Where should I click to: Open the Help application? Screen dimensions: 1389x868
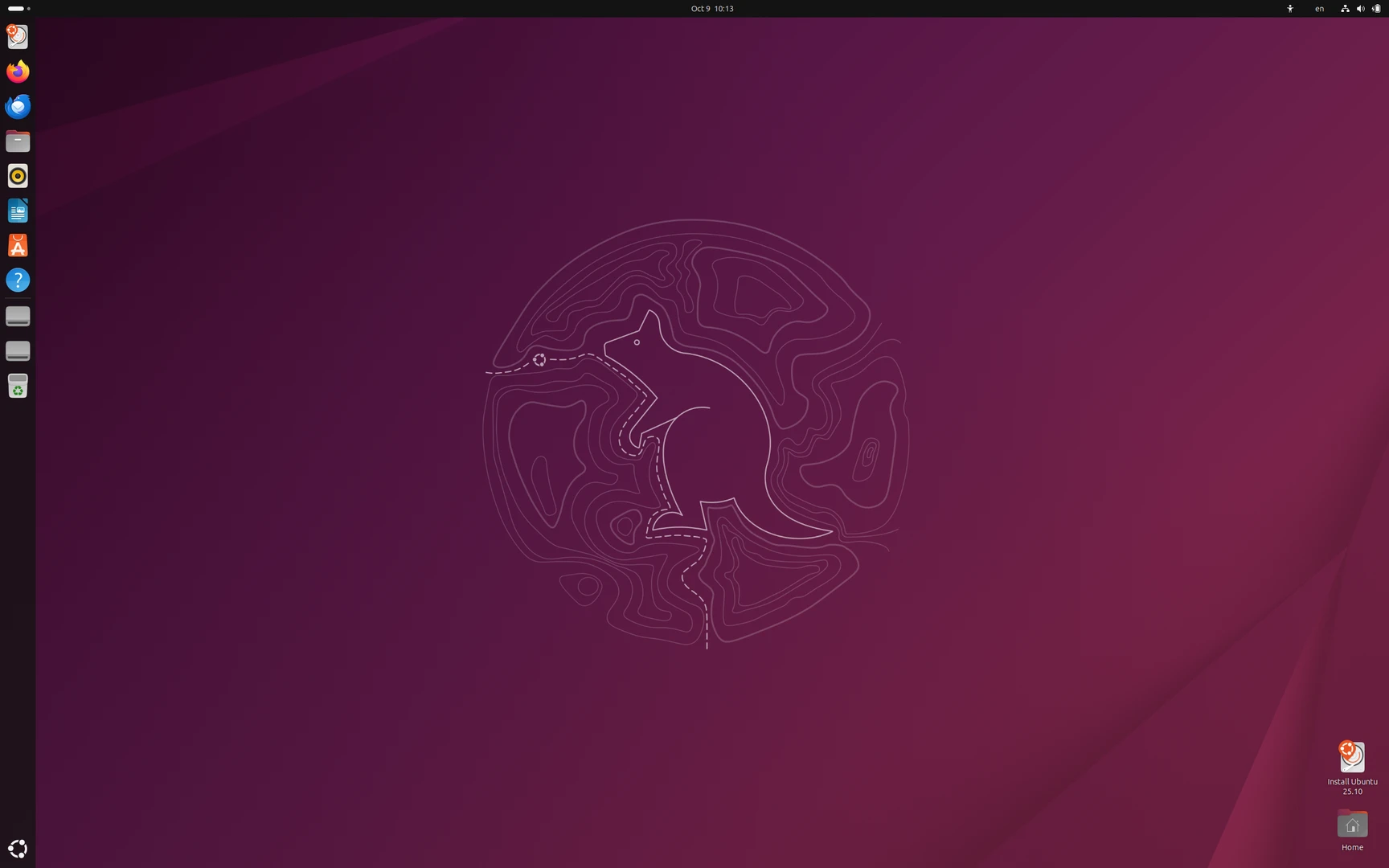click(x=17, y=280)
